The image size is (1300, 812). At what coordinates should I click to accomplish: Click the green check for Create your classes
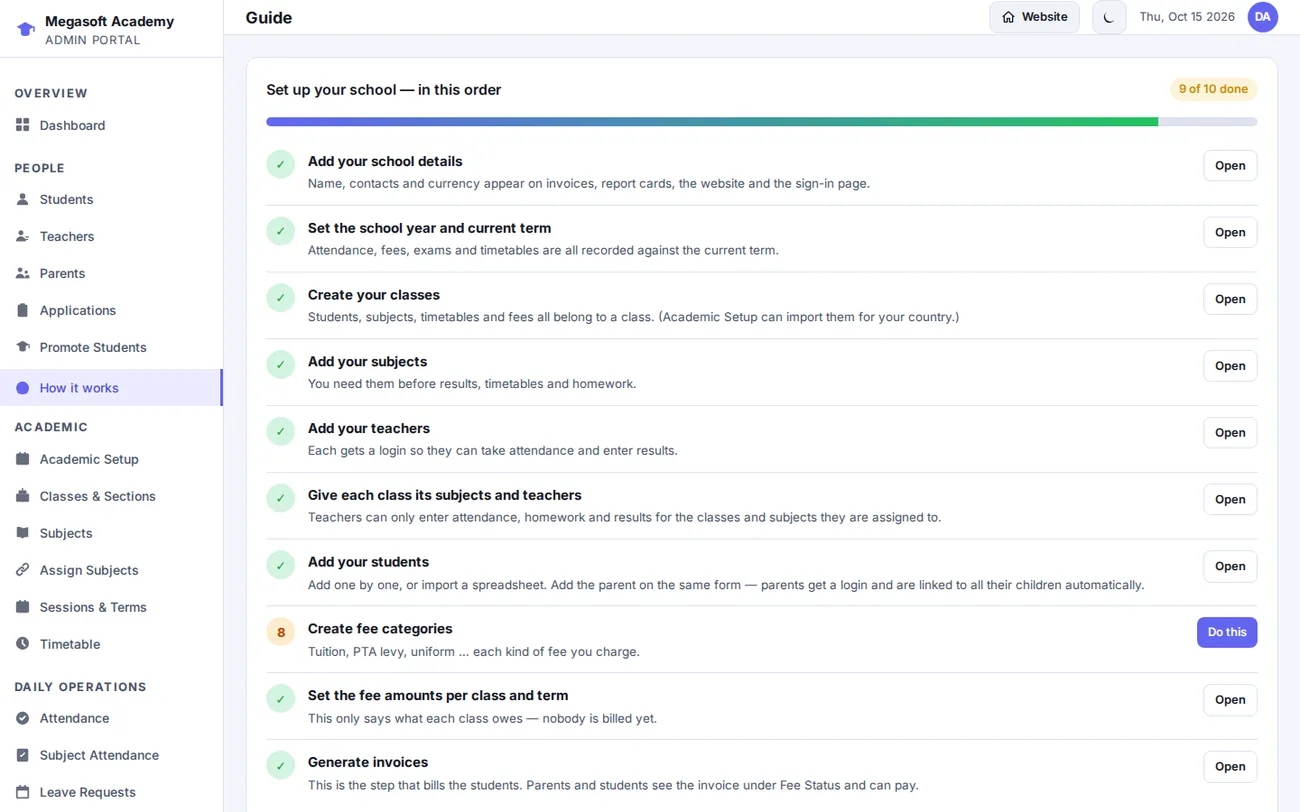[280, 299]
